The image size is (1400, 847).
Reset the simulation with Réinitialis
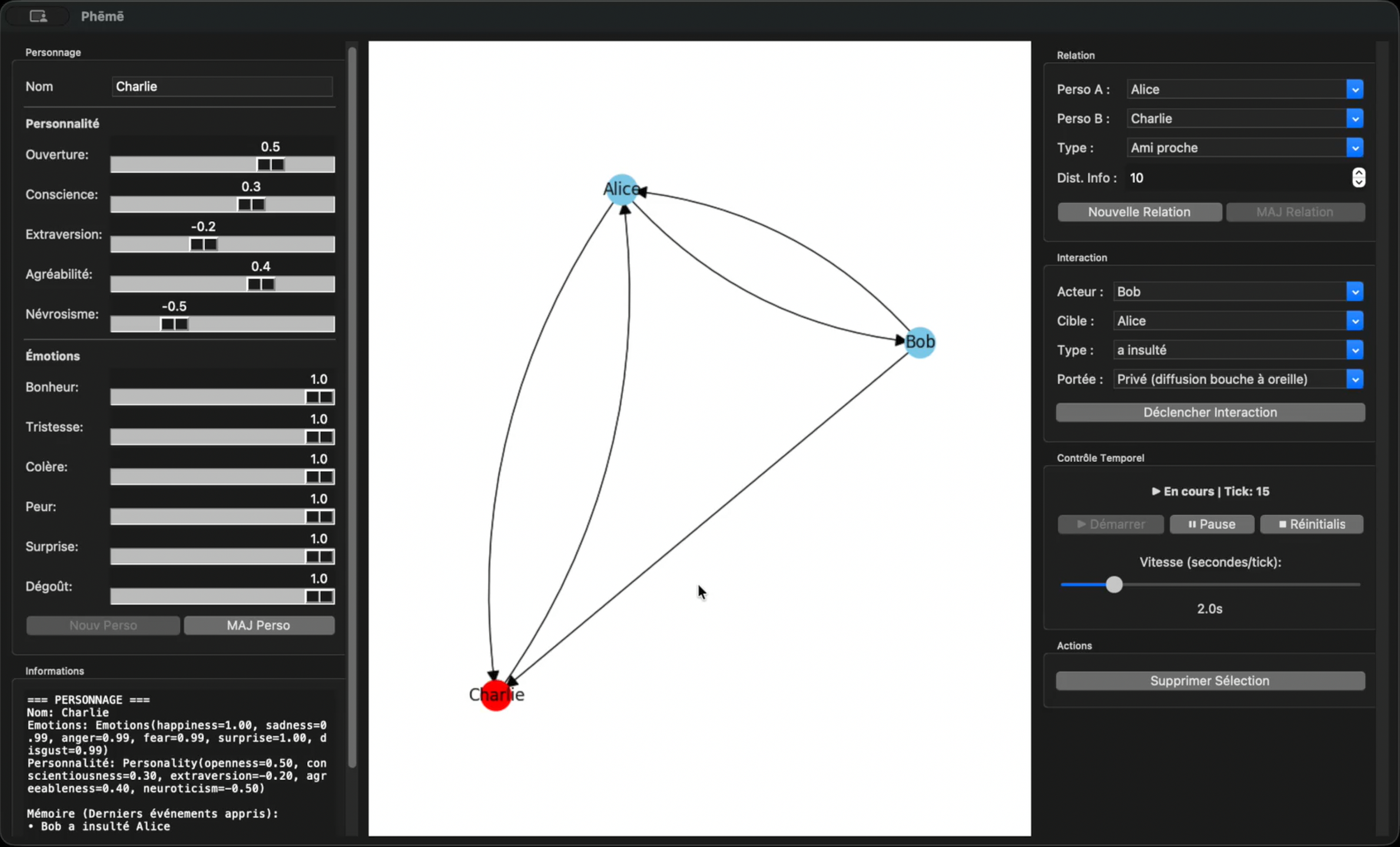coord(1312,524)
